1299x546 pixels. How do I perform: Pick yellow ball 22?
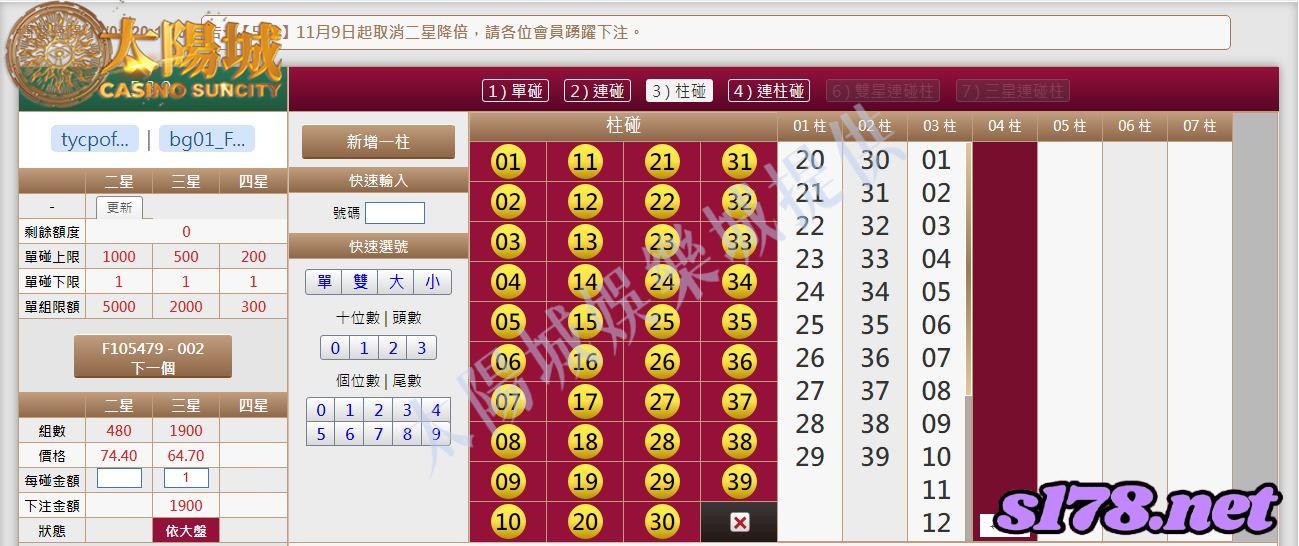pos(662,202)
